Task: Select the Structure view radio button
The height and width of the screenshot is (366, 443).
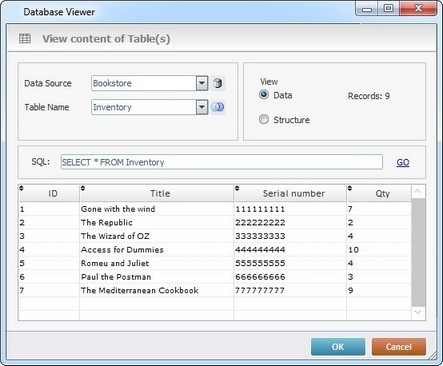Action: [x=264, y=119]
